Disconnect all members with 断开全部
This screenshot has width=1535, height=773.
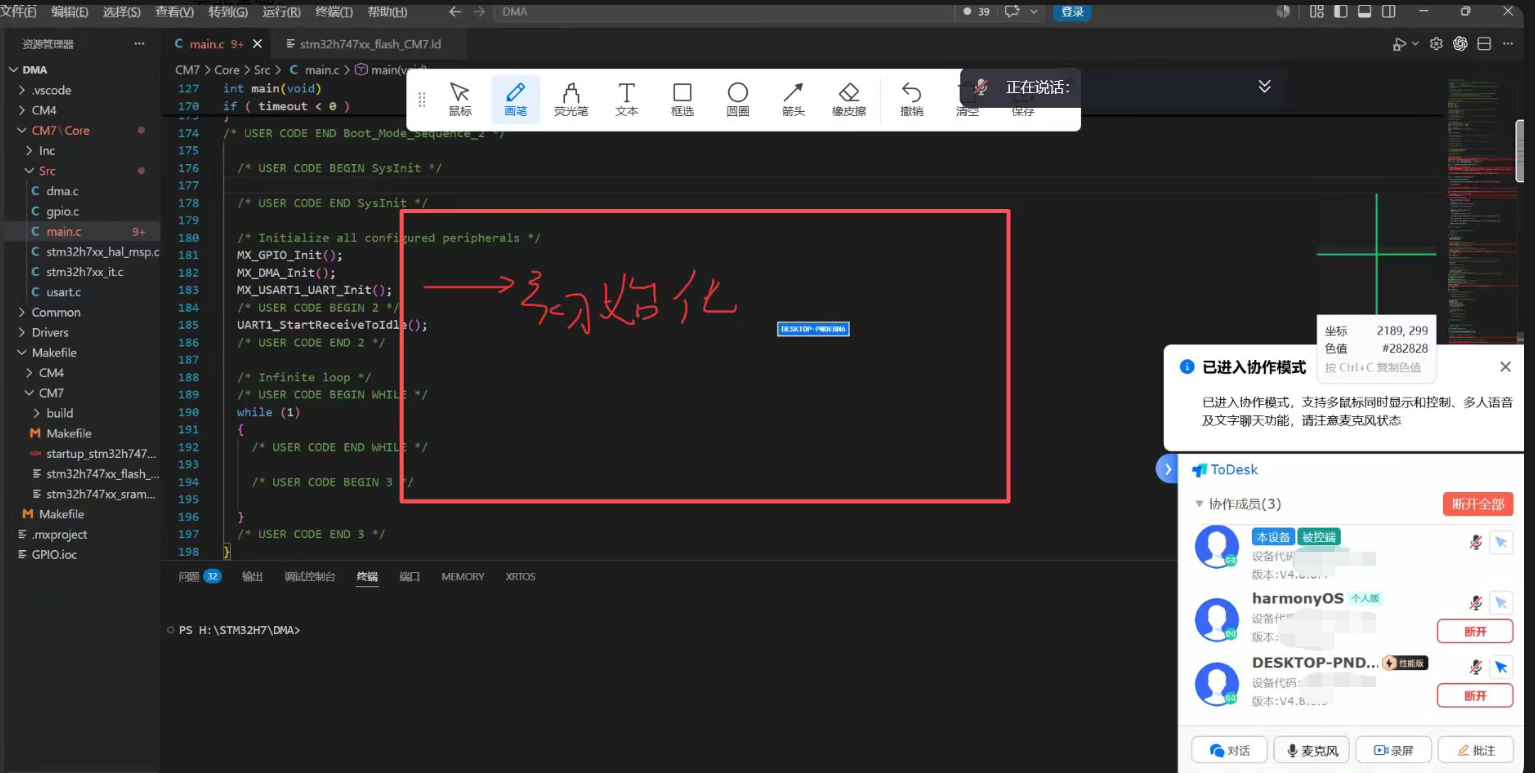click(1478, 504)
